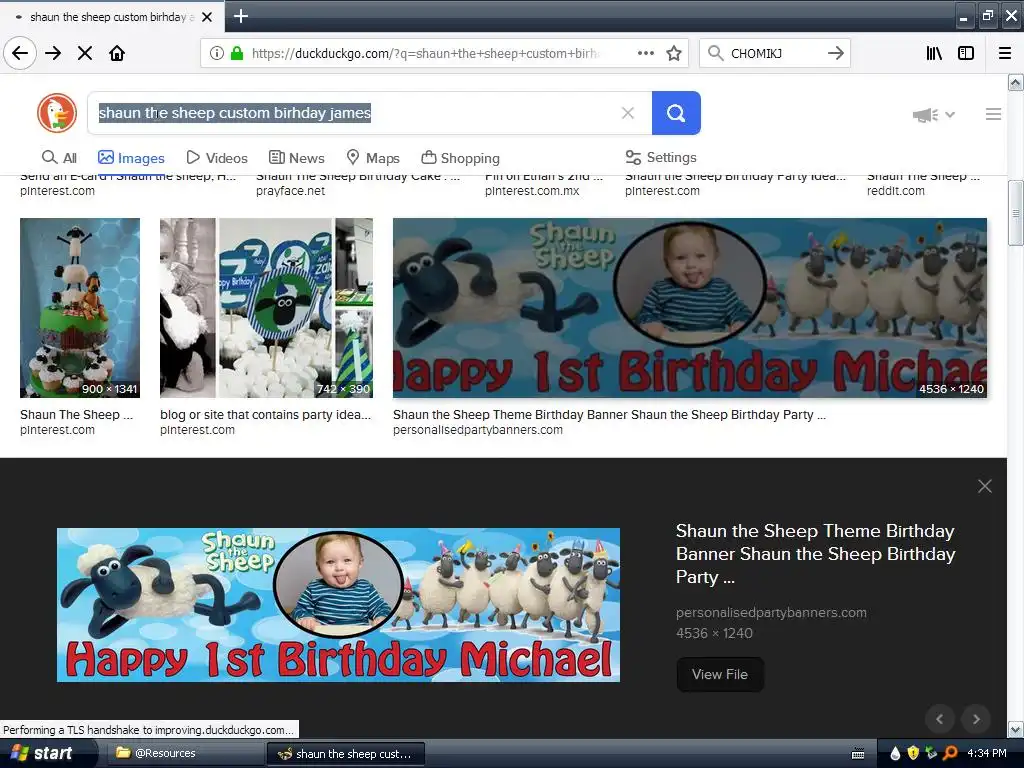Clear the DuckDuckGo search query
Image resolution: width=1024 pixels, height=768 pixels.
tap(628, 113)
